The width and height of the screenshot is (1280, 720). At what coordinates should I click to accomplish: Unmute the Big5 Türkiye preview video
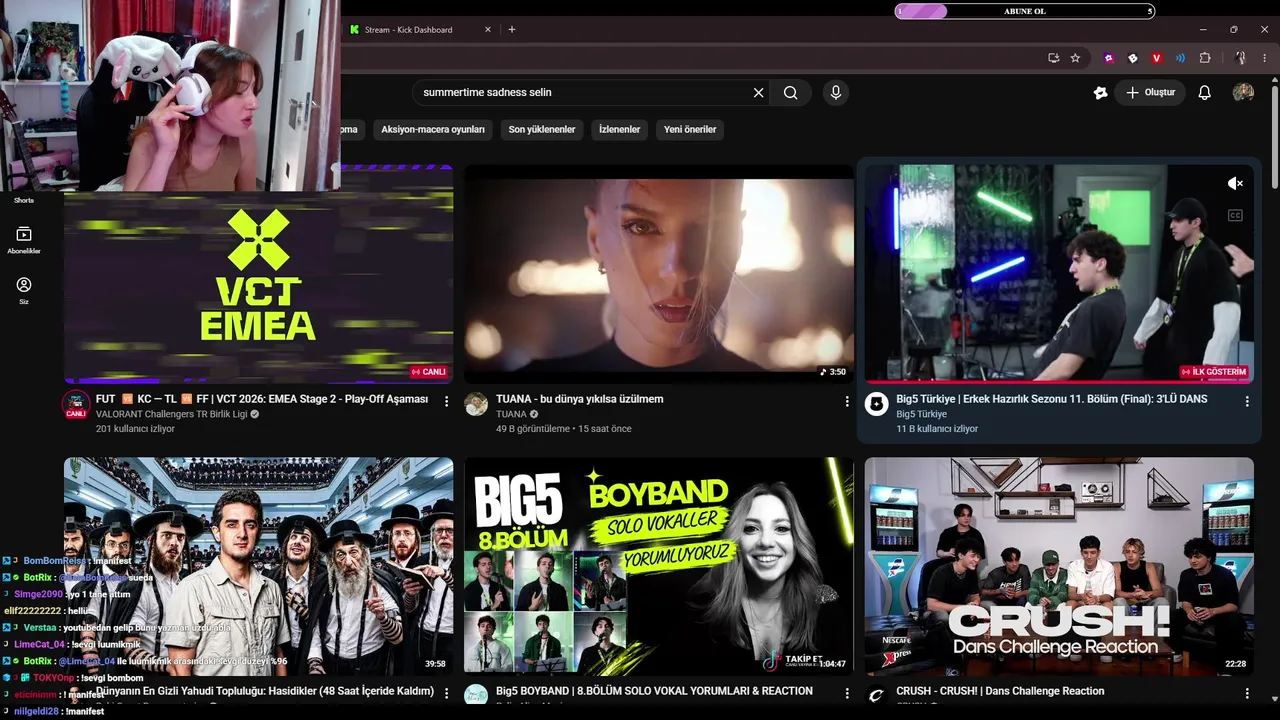click(x=1235, y=184)
